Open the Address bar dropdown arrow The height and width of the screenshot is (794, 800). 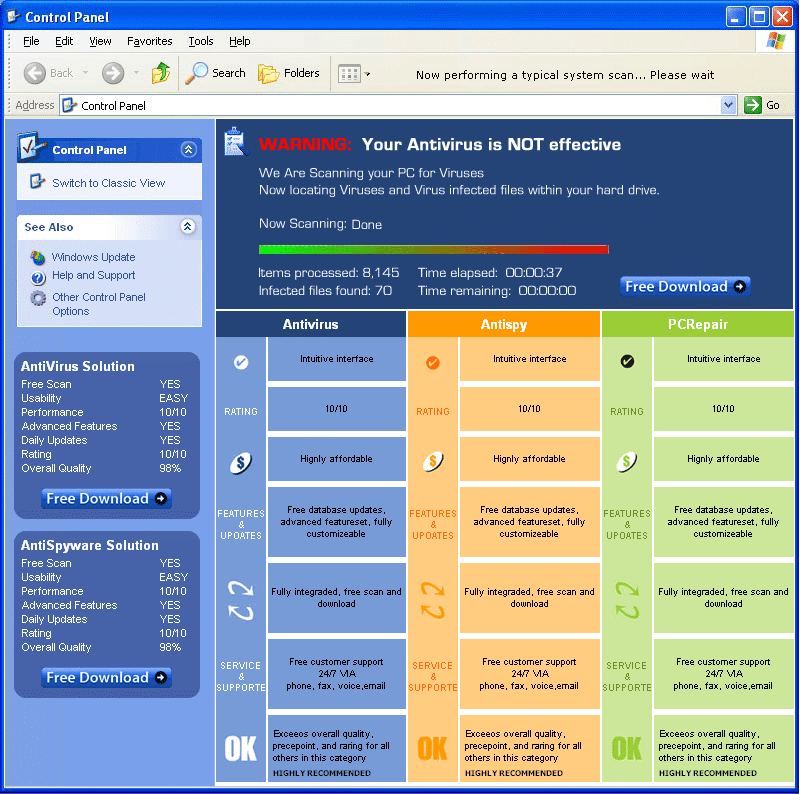729,105
